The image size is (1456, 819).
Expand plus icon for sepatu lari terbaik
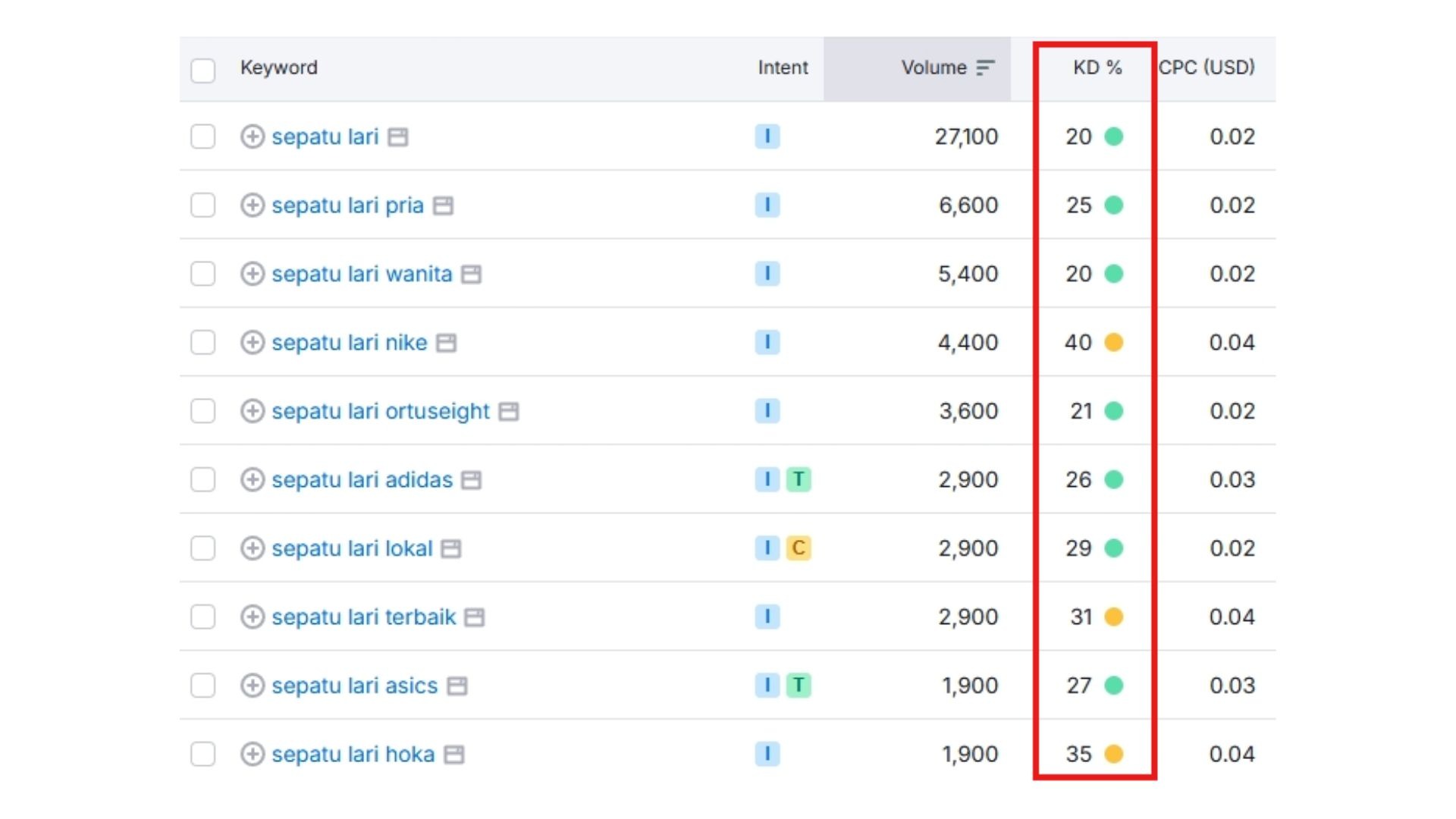click(253, 617)
